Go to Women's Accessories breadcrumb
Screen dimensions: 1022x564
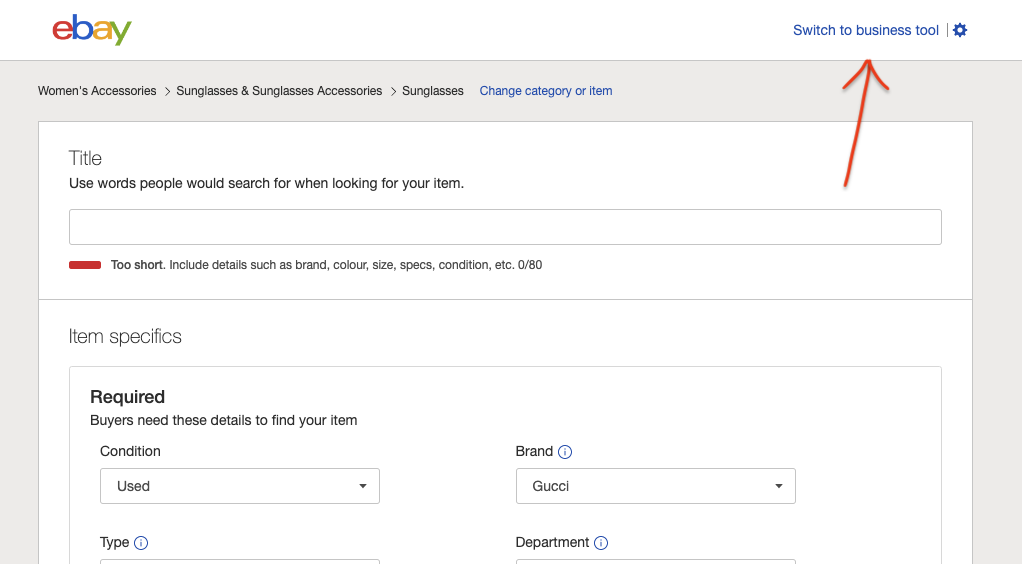tap(97, 91)
